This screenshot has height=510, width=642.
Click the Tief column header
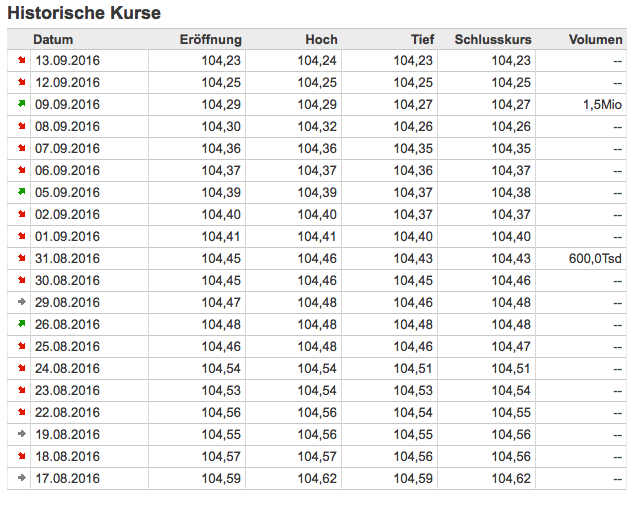(422, 39)
